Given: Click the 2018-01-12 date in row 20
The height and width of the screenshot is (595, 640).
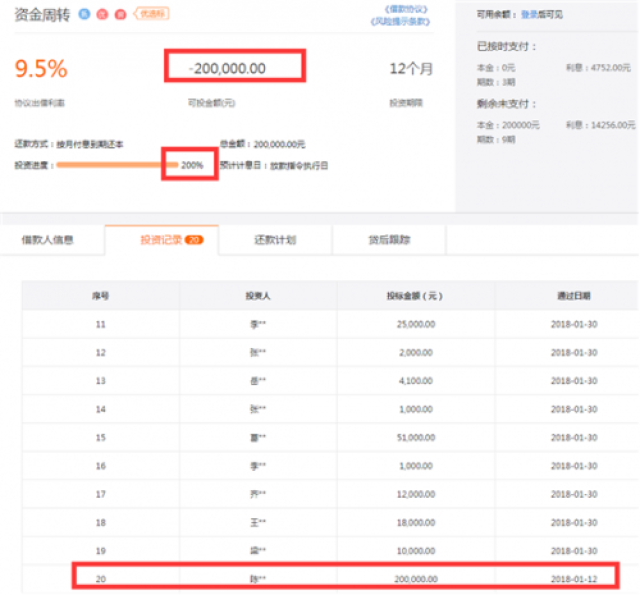Looking at the screenshot, I should point(574,579).
